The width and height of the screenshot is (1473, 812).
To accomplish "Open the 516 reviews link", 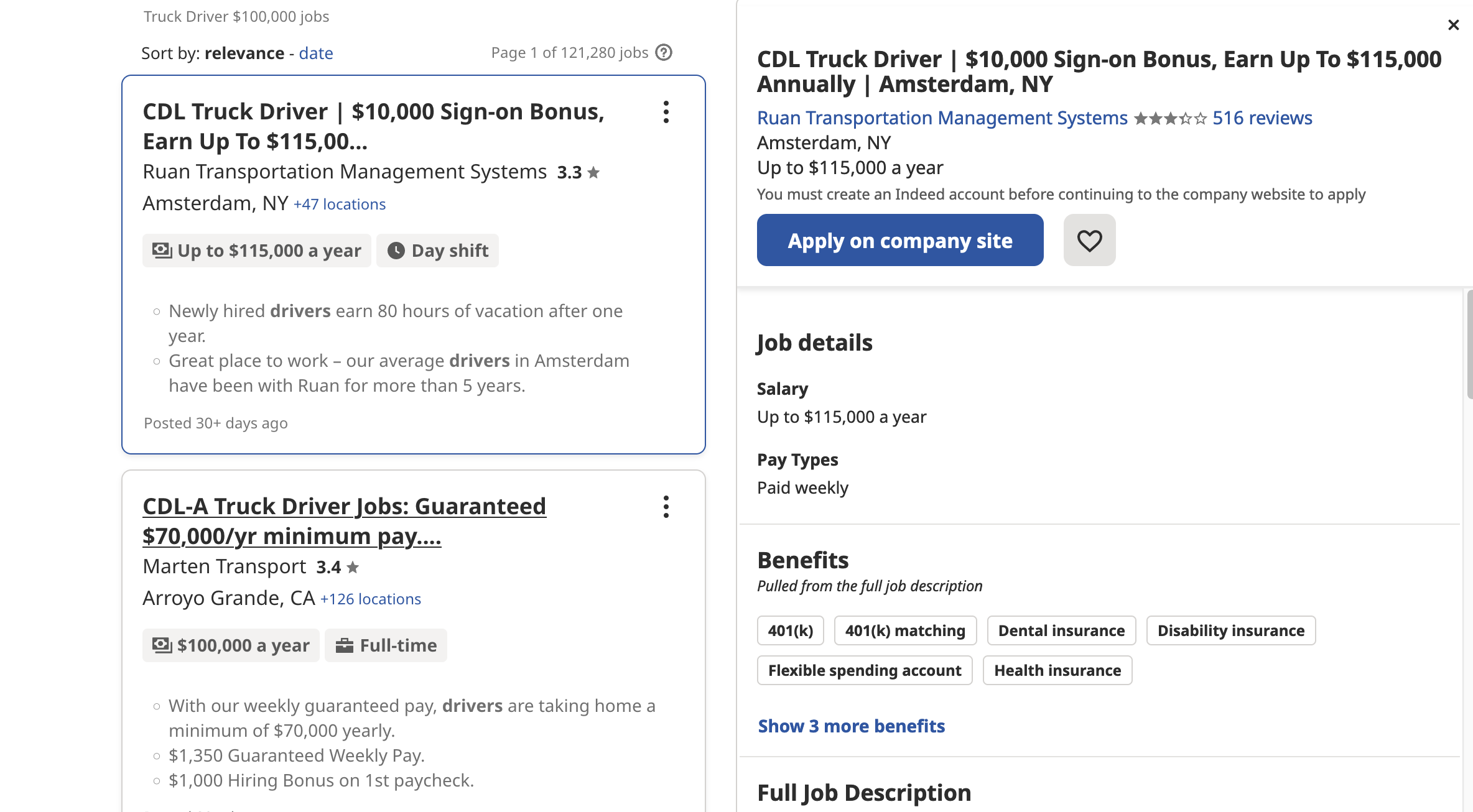I will tap(1262, 118).
